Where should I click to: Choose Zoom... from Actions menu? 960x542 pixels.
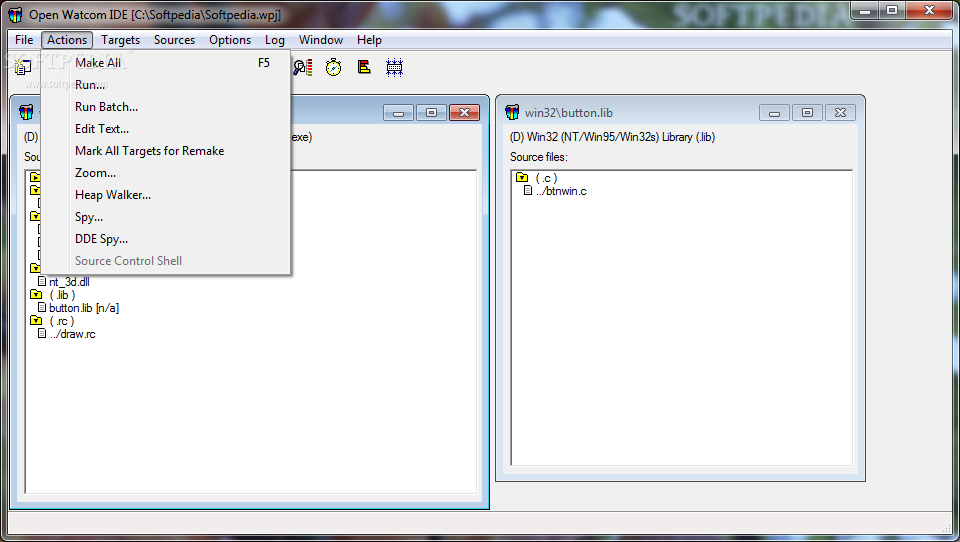point(165,173)
